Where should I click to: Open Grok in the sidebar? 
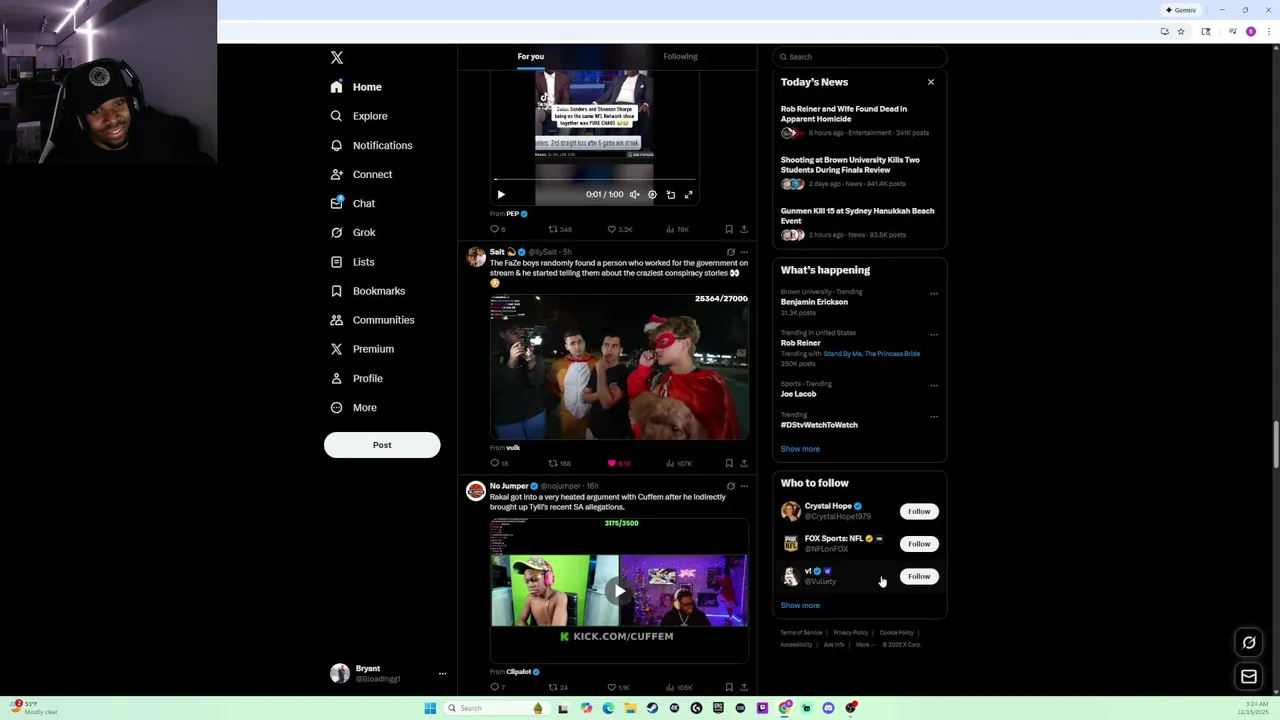[353, 232]
